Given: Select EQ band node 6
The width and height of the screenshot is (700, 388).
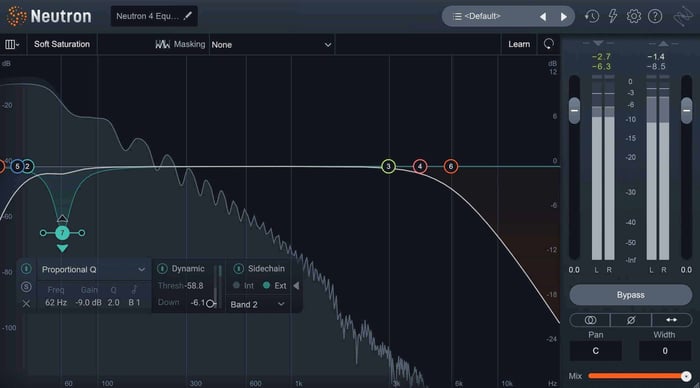Looking at the screenshot, I should pos(451,167).
